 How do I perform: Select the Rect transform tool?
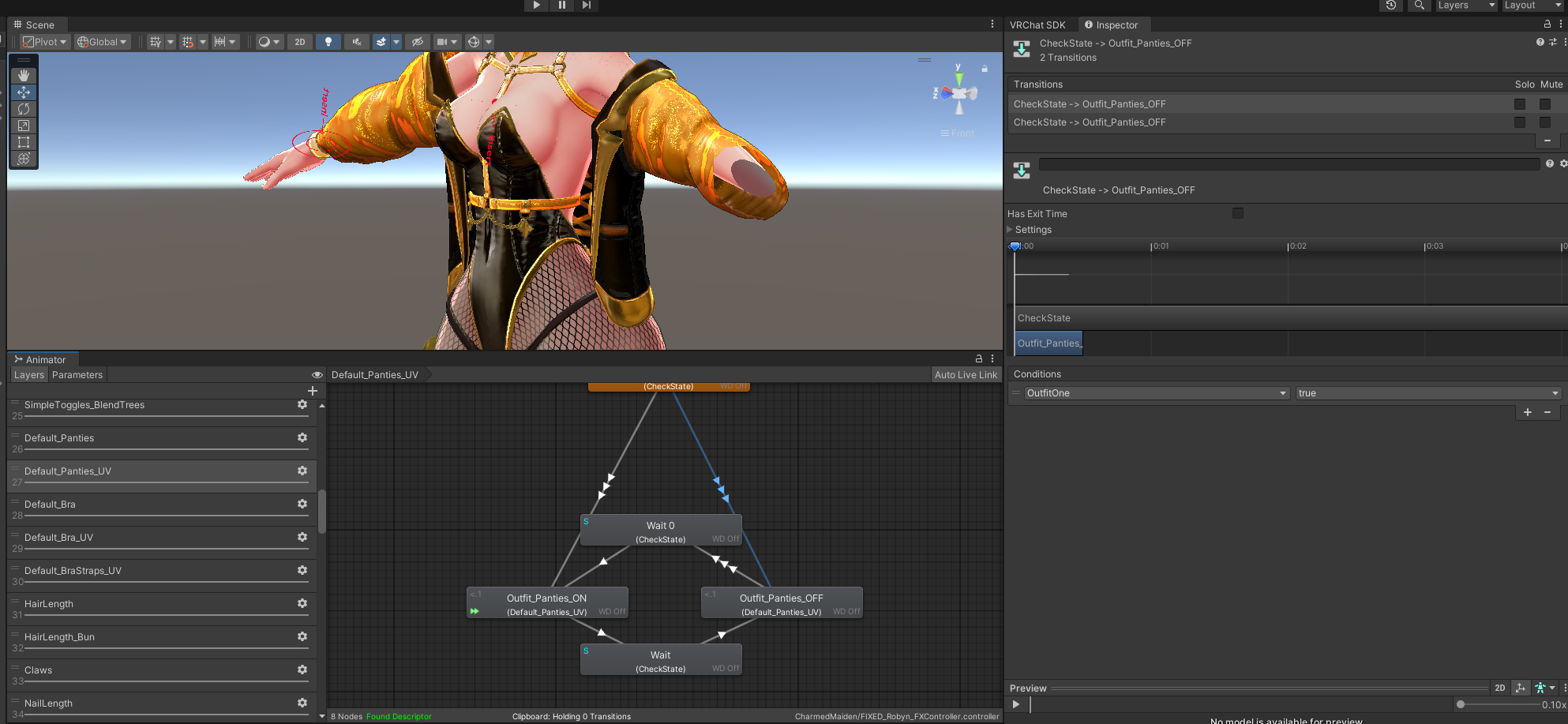pos(24,142)
